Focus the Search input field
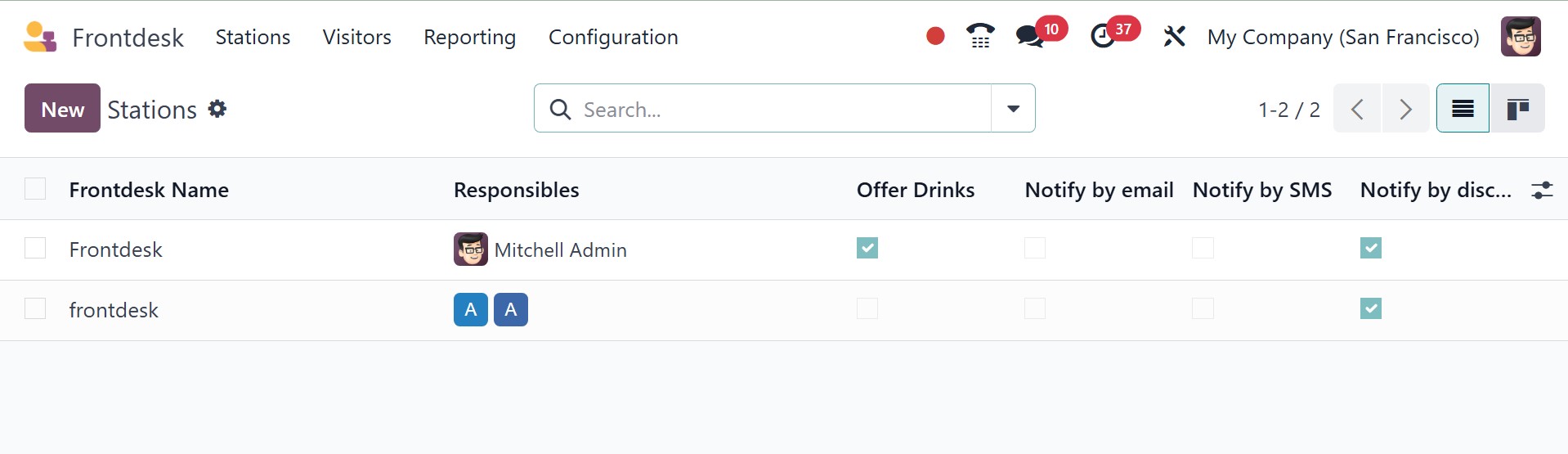 777,109
